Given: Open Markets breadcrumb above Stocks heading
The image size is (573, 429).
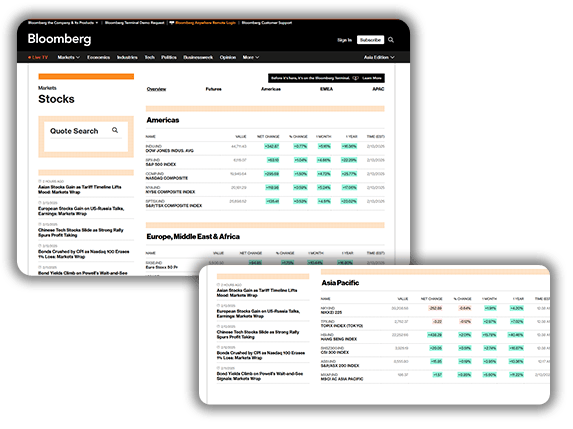Looking at the screenshot, I should [47, 88].
